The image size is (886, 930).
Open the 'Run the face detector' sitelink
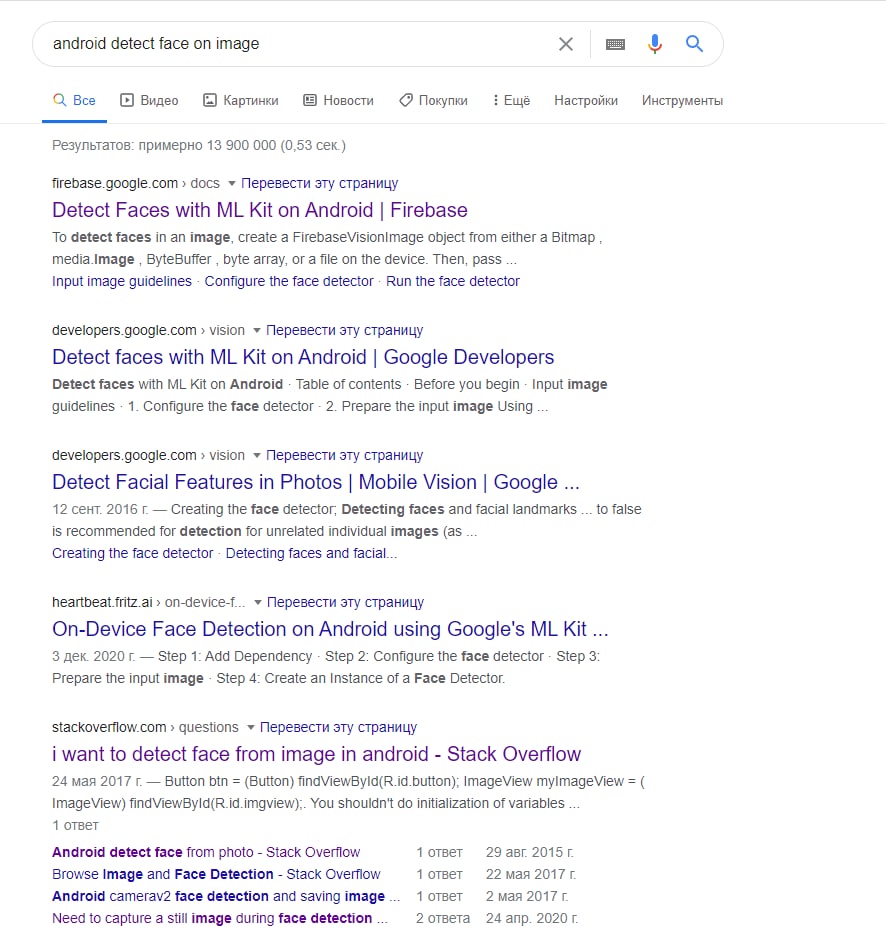(x=452, y=281)
